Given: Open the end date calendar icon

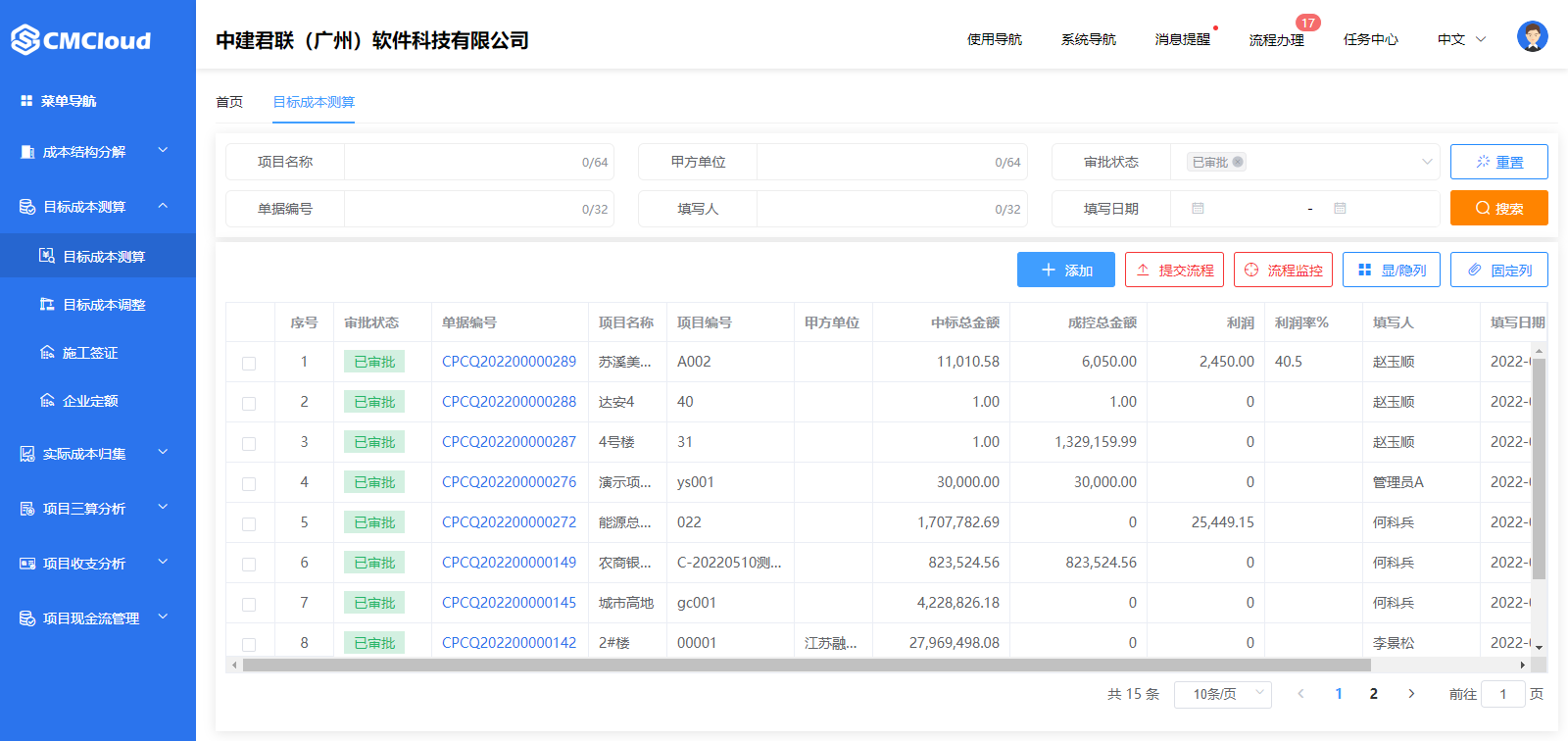Looking at the screenshot, I should click(x=1340, y=209).
